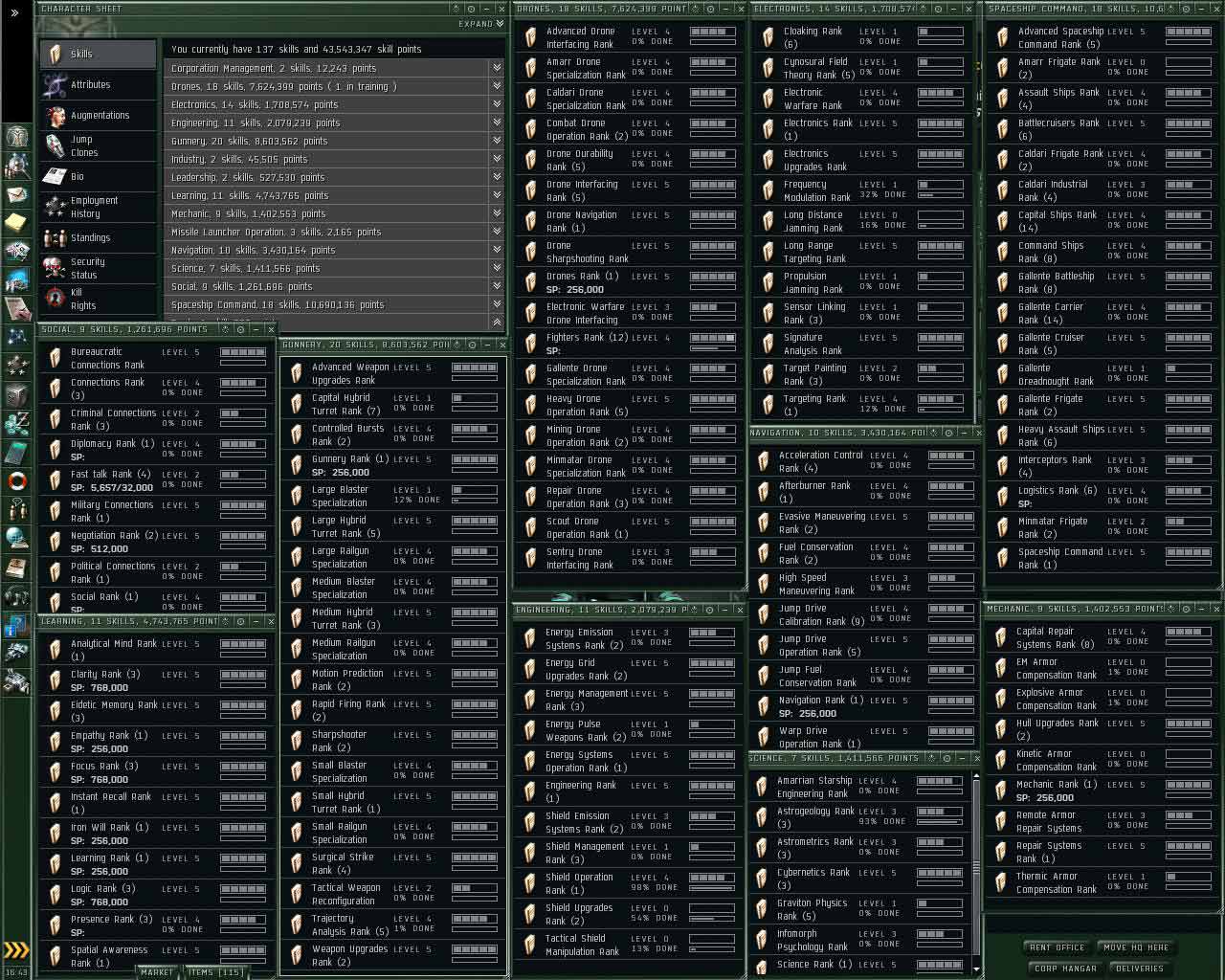Select the Cybernetics Rank (3) skill name
Screen dimensions: 1225x980
(813, 879)
